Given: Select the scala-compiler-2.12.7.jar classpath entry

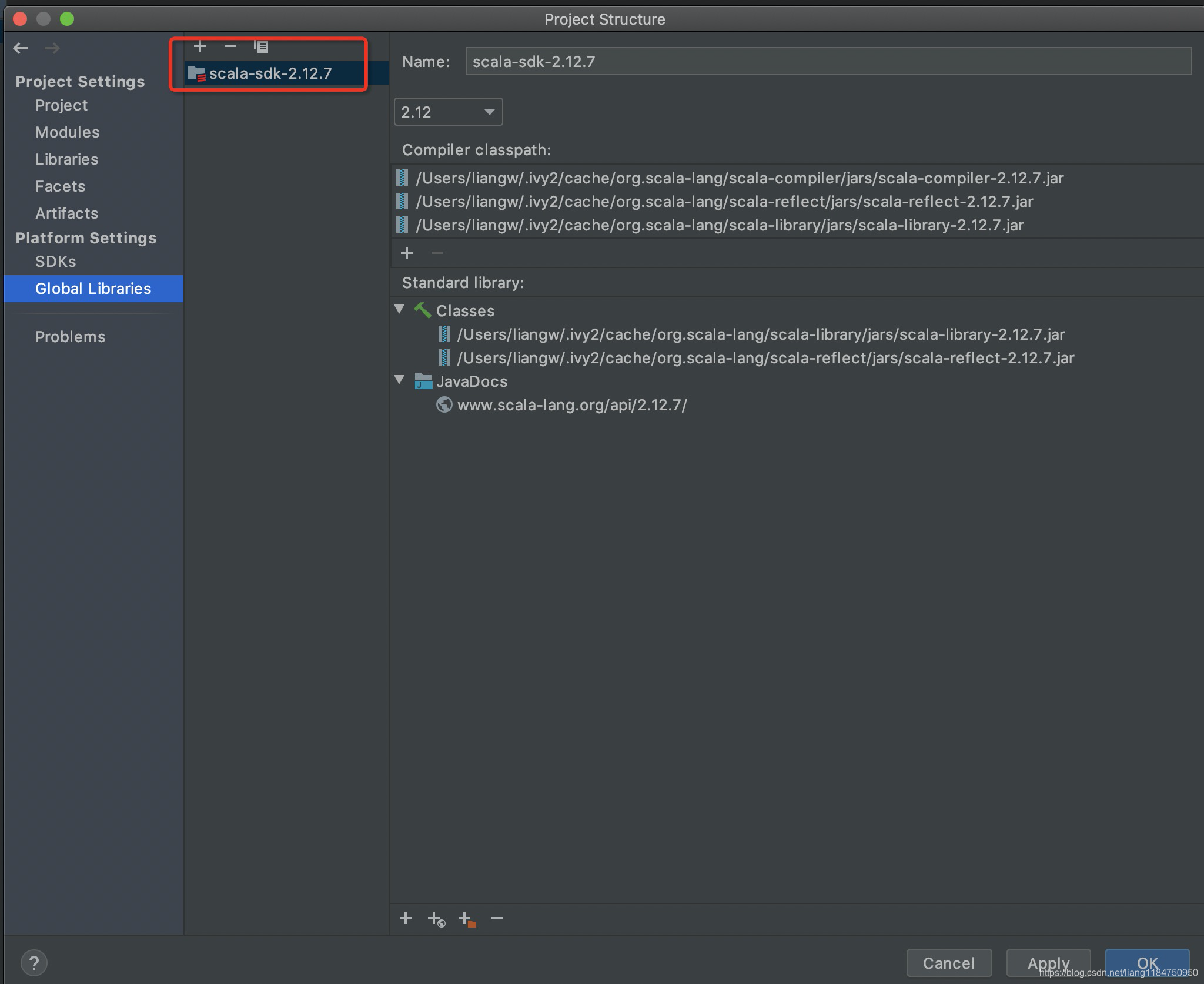Looking at the screenshot, I should (x=739, y=178).
